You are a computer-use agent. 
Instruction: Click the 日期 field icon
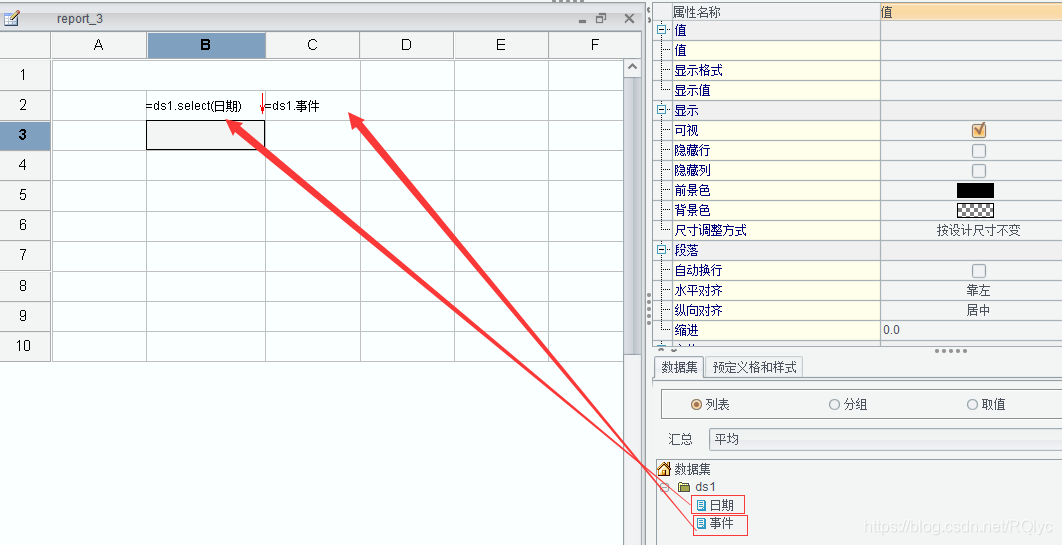pos(702,505)
